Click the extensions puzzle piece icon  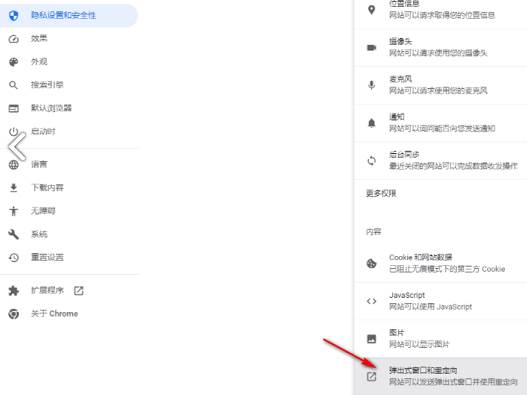point(13,290)
